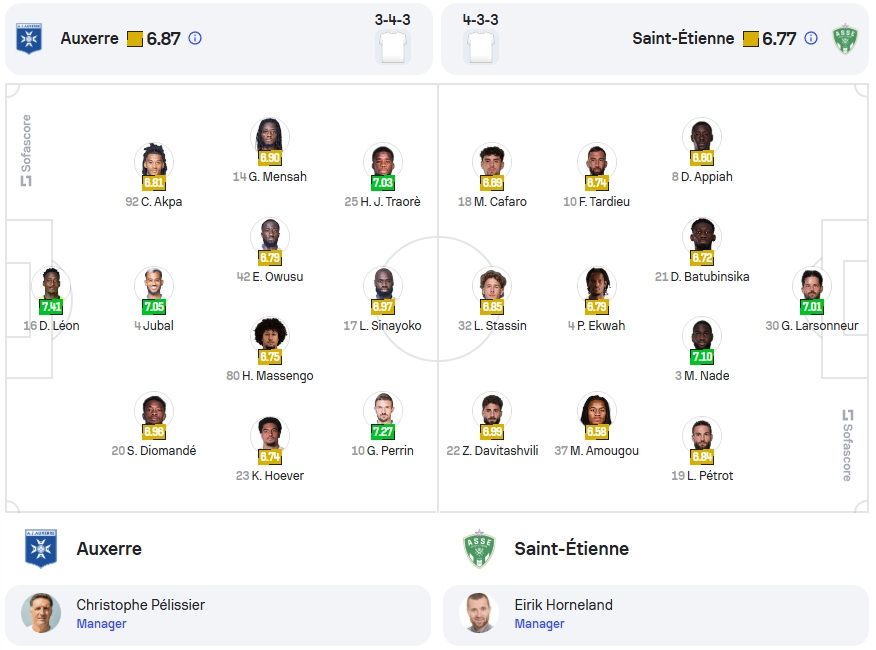Click the info icon next to Saint-Étienne rating

click(811, 39)
